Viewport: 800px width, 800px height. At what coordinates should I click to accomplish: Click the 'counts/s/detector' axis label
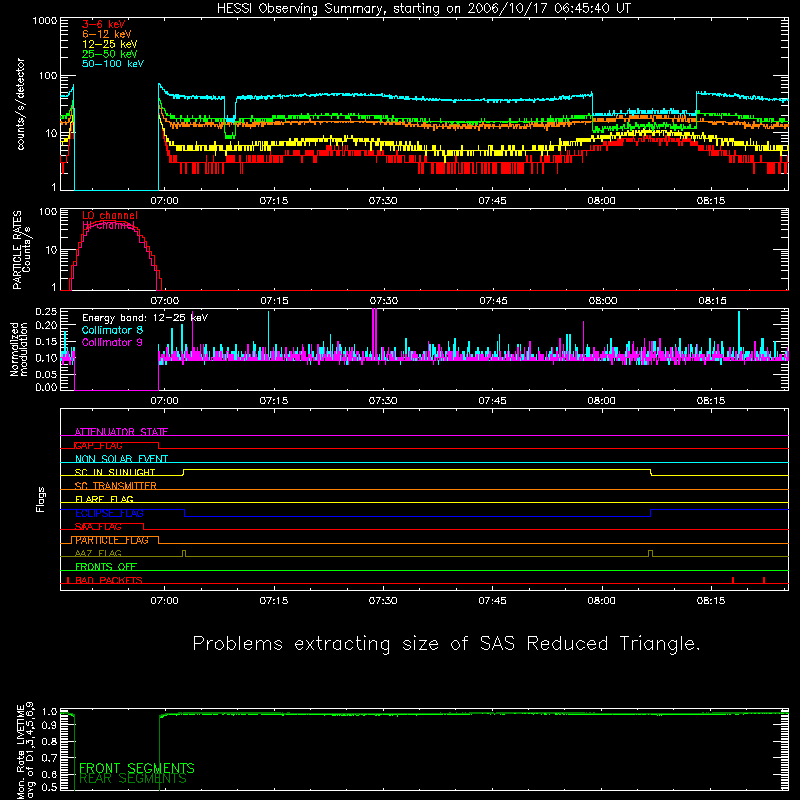coord(21,104)
